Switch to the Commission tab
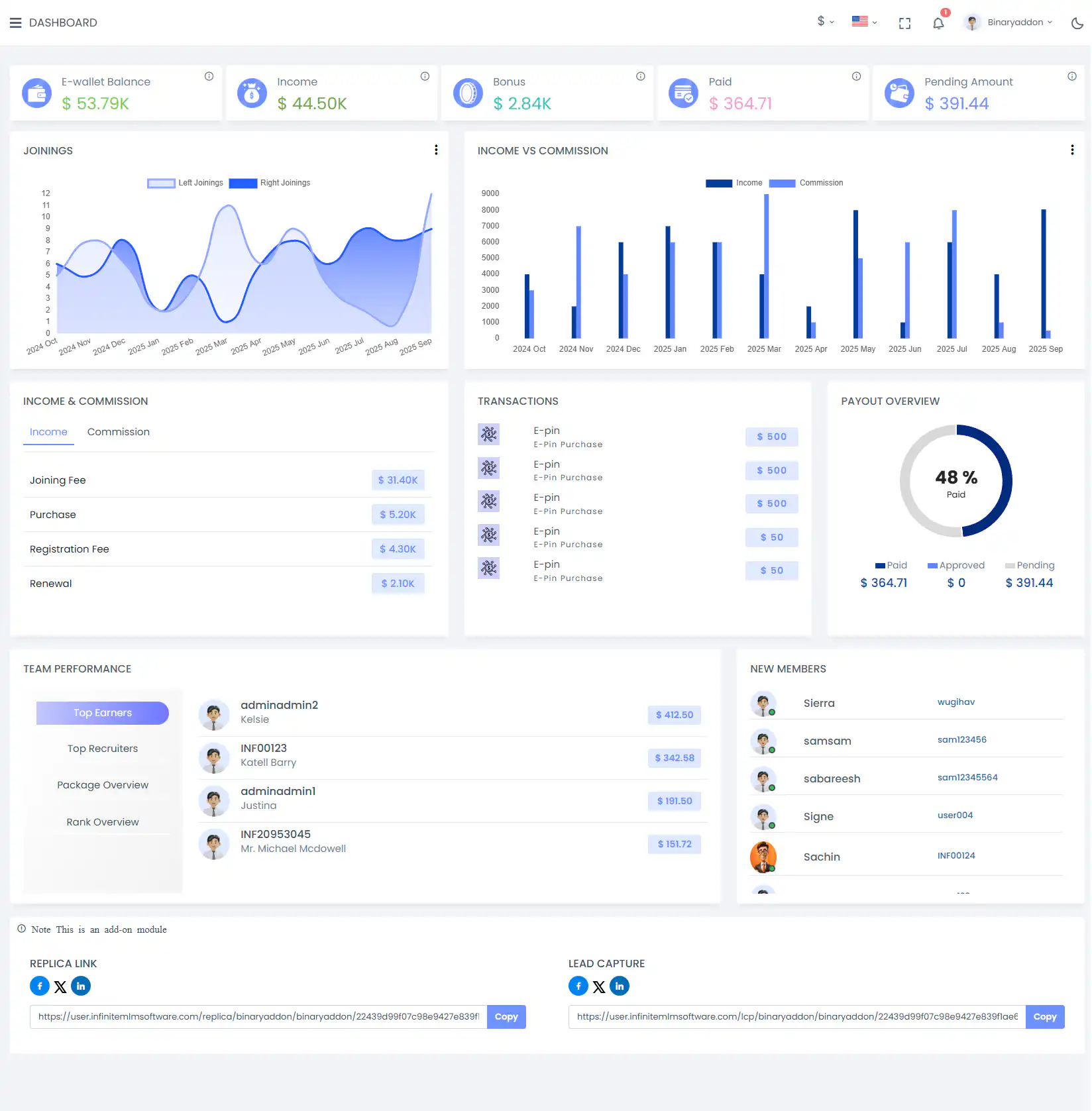The width and height of the screenshot is (1092, 1111). point(118,432)
